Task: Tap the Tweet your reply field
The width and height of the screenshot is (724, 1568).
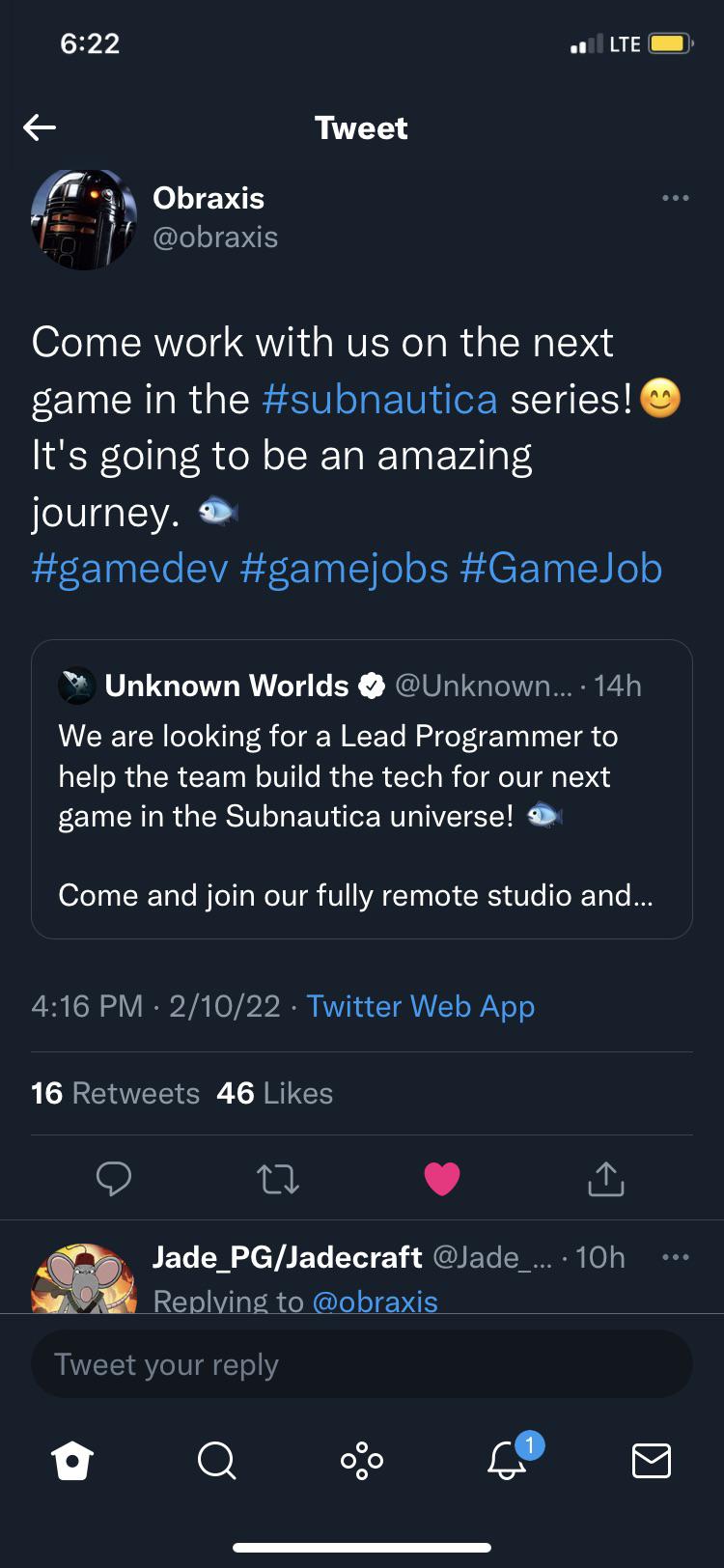Action: point(361,1363)
